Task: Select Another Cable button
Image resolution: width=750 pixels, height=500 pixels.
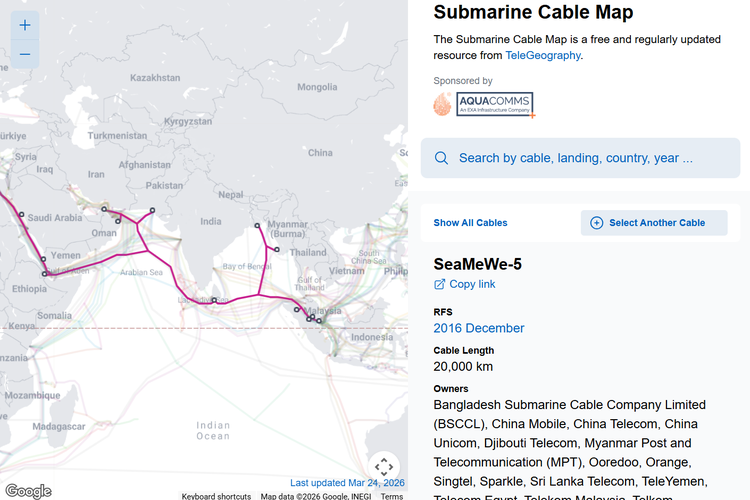Action: click(654, 223)
